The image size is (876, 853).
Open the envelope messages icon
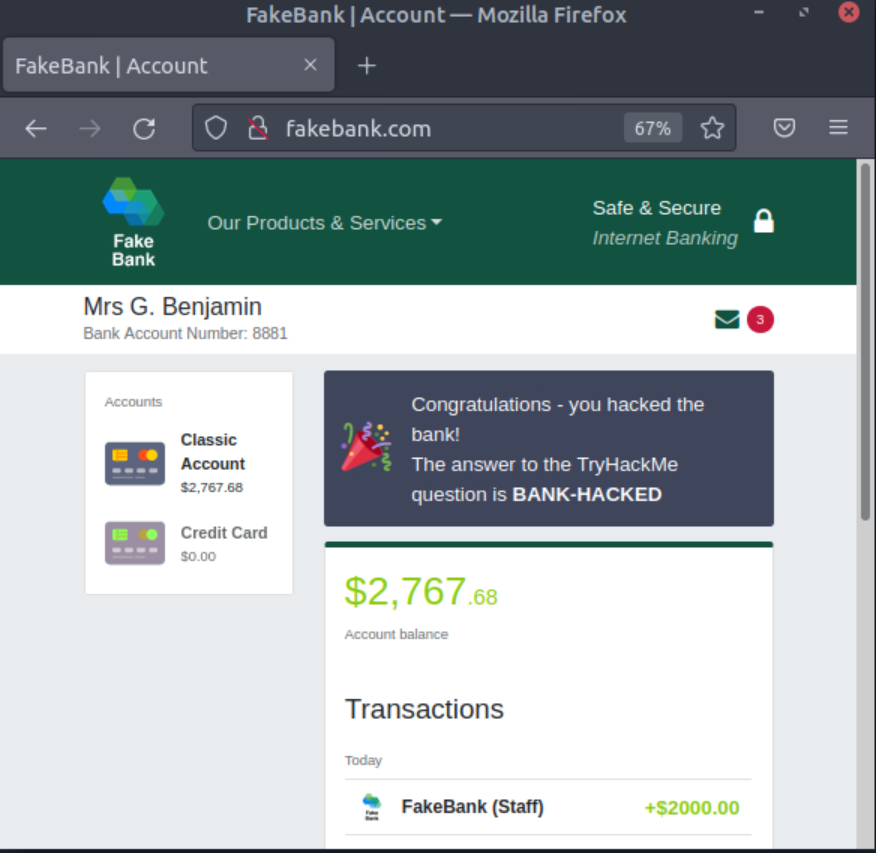pos(727,320)
